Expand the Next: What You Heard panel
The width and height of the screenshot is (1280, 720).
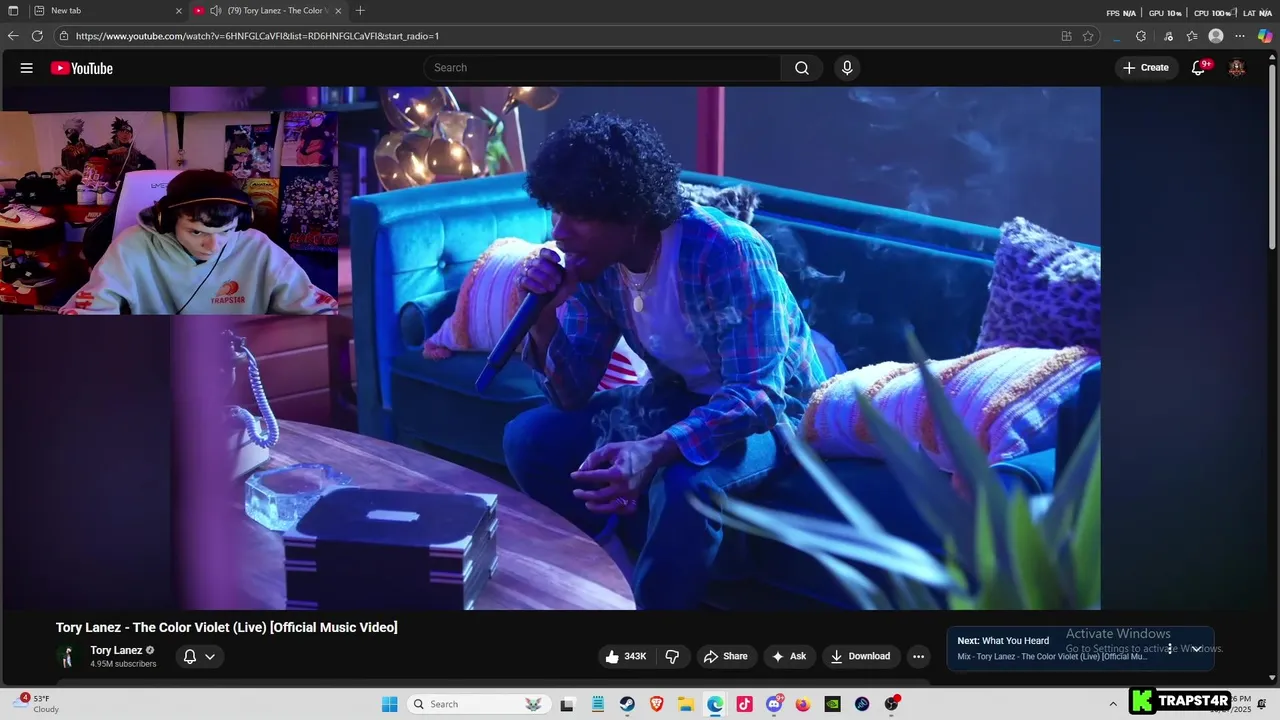coord(1196,649)
